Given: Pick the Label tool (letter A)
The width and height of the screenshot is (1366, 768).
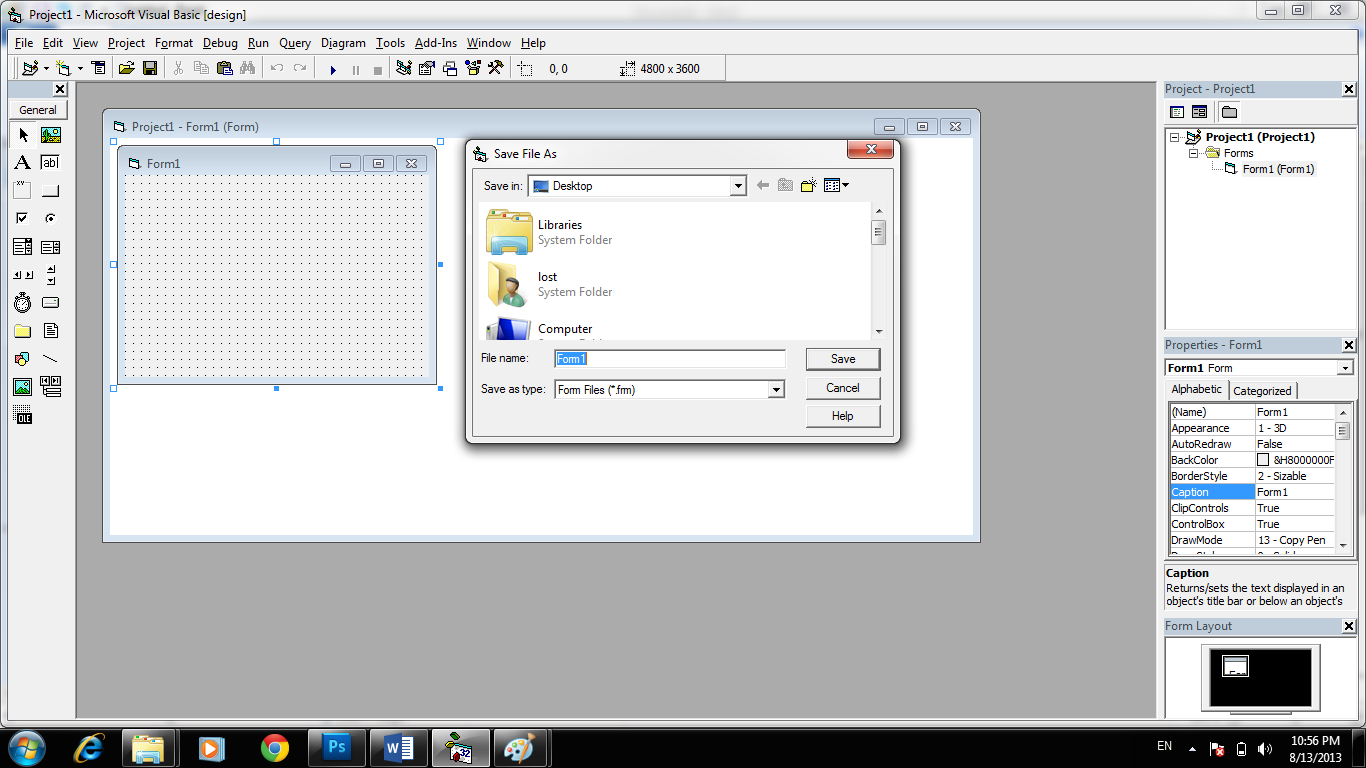Looking at the screenshot, I should tap(22, 162).
